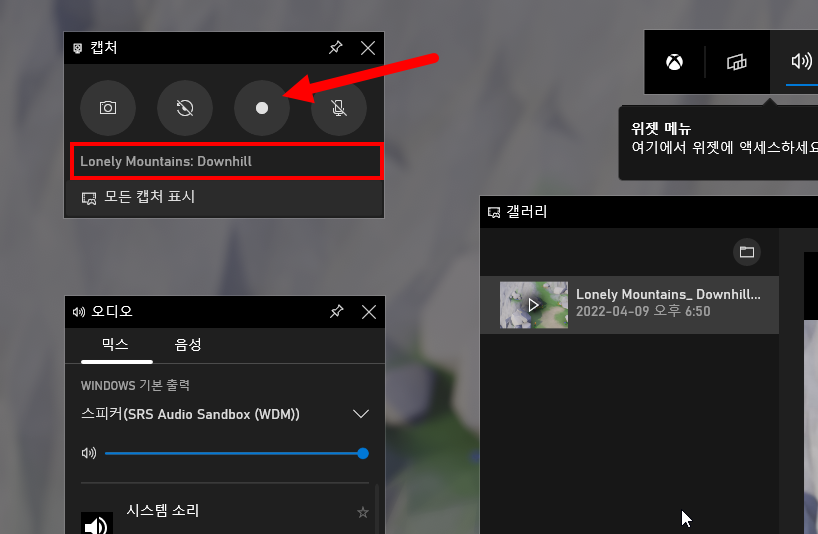Toggle microphone while recording

339,108
